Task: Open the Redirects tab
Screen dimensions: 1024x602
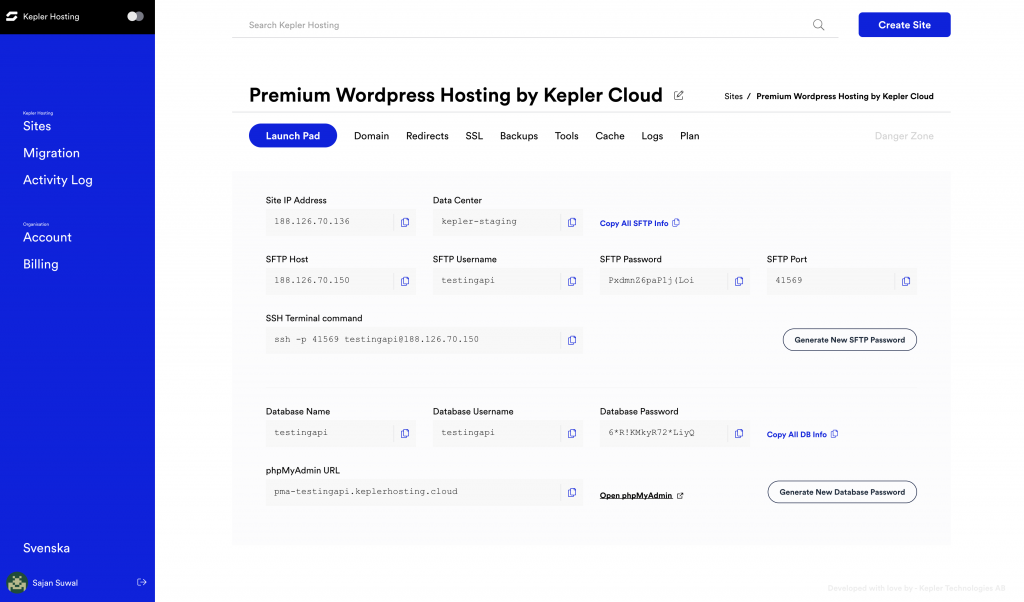Action: (x=427, y=136)
